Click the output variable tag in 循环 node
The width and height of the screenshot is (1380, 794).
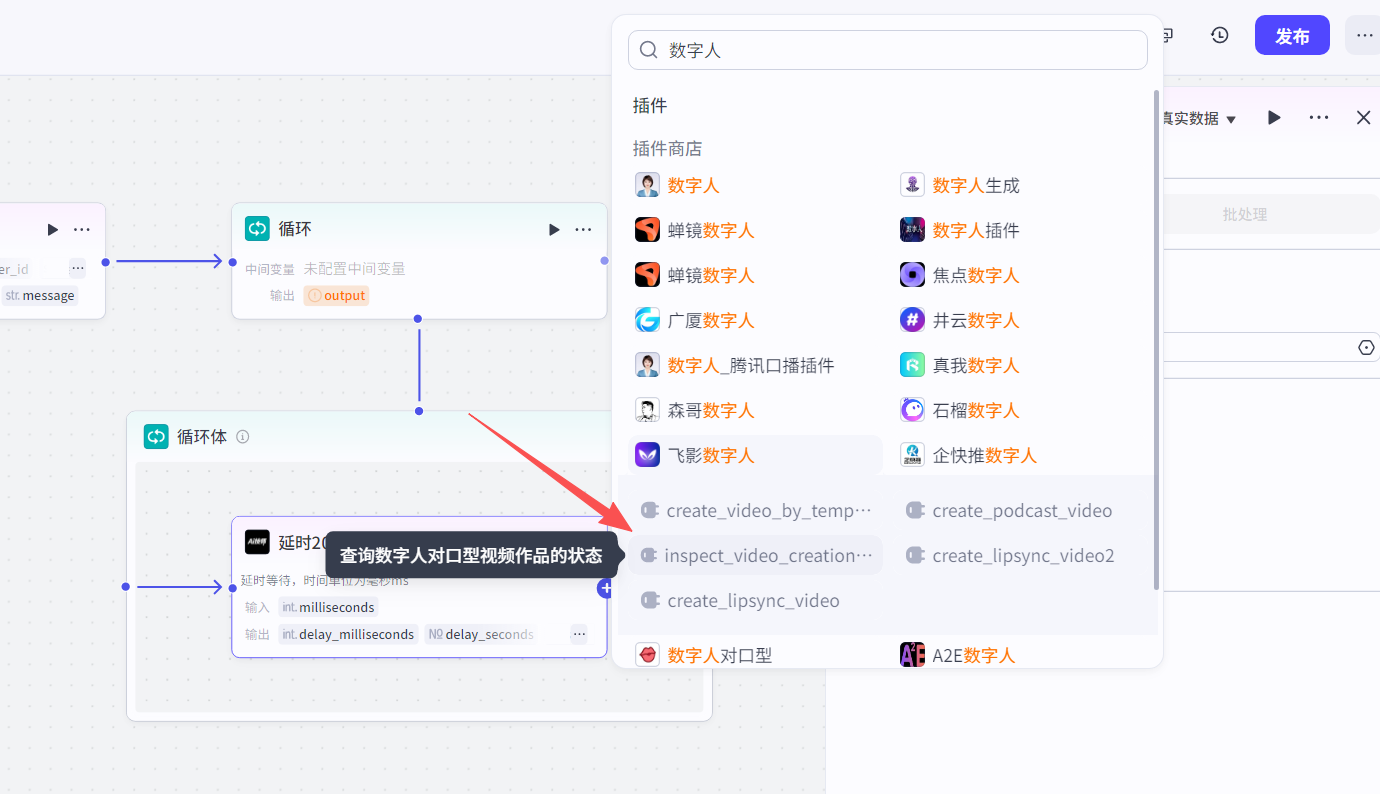point(336,295)
